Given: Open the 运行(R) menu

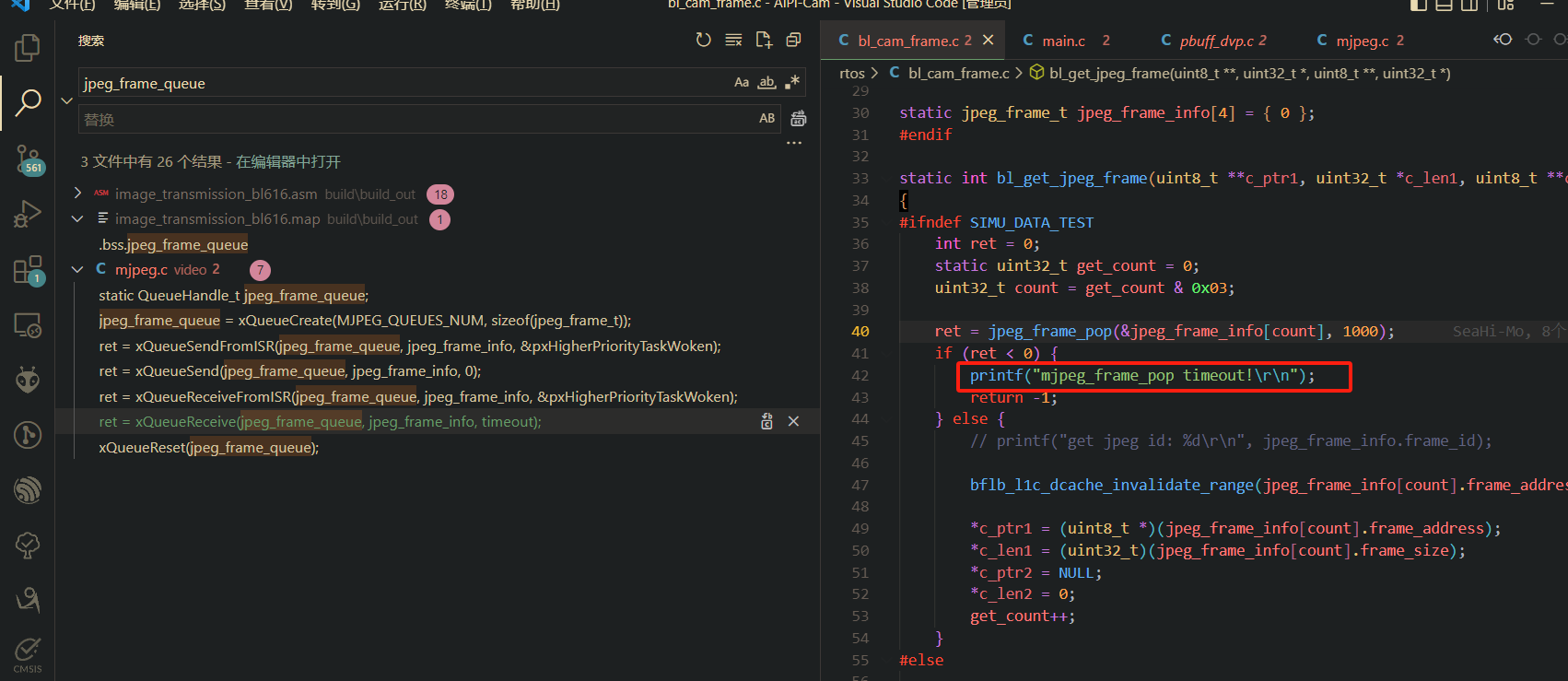Looking at the screenshot, I should click(x=403, y=5).
